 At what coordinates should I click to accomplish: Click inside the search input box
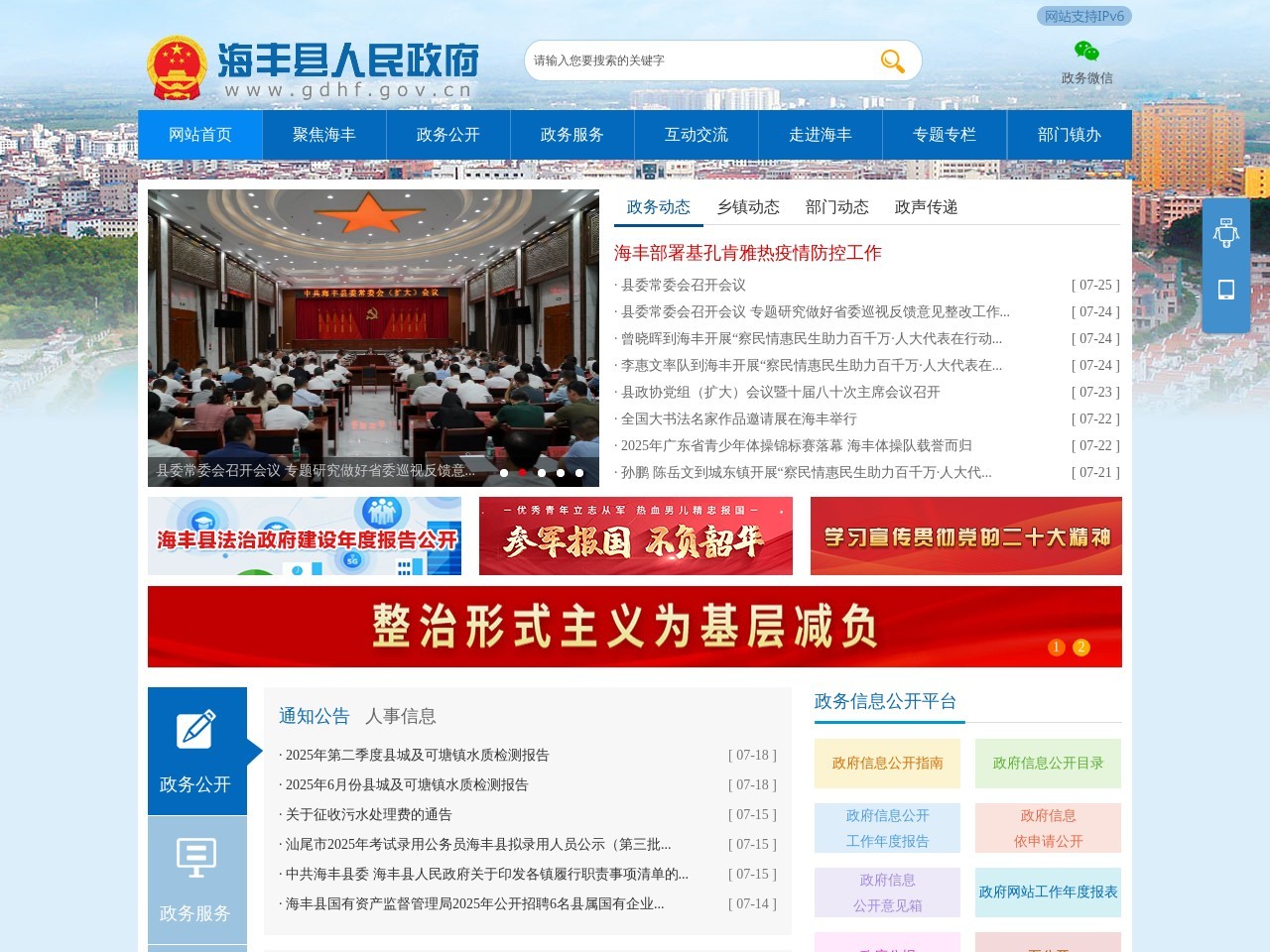695,60
